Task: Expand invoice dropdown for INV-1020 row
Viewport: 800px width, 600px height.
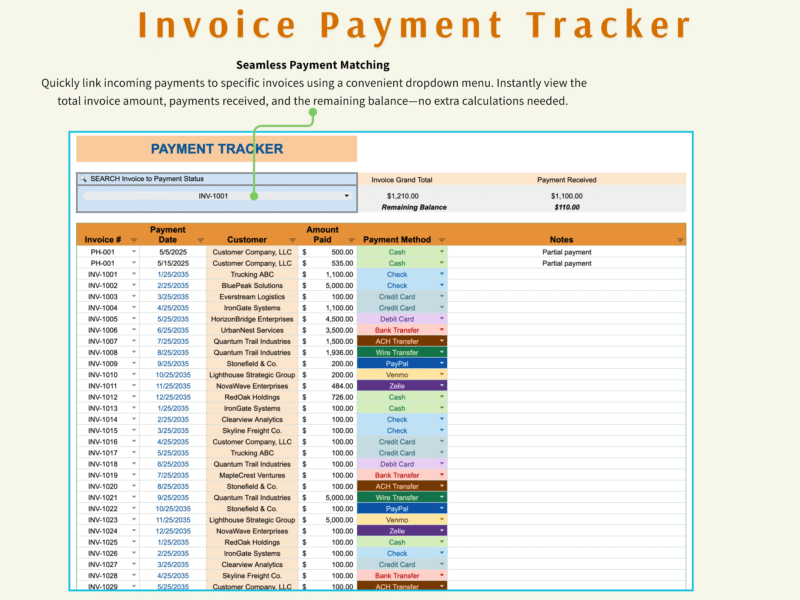Action: (134, 486)
